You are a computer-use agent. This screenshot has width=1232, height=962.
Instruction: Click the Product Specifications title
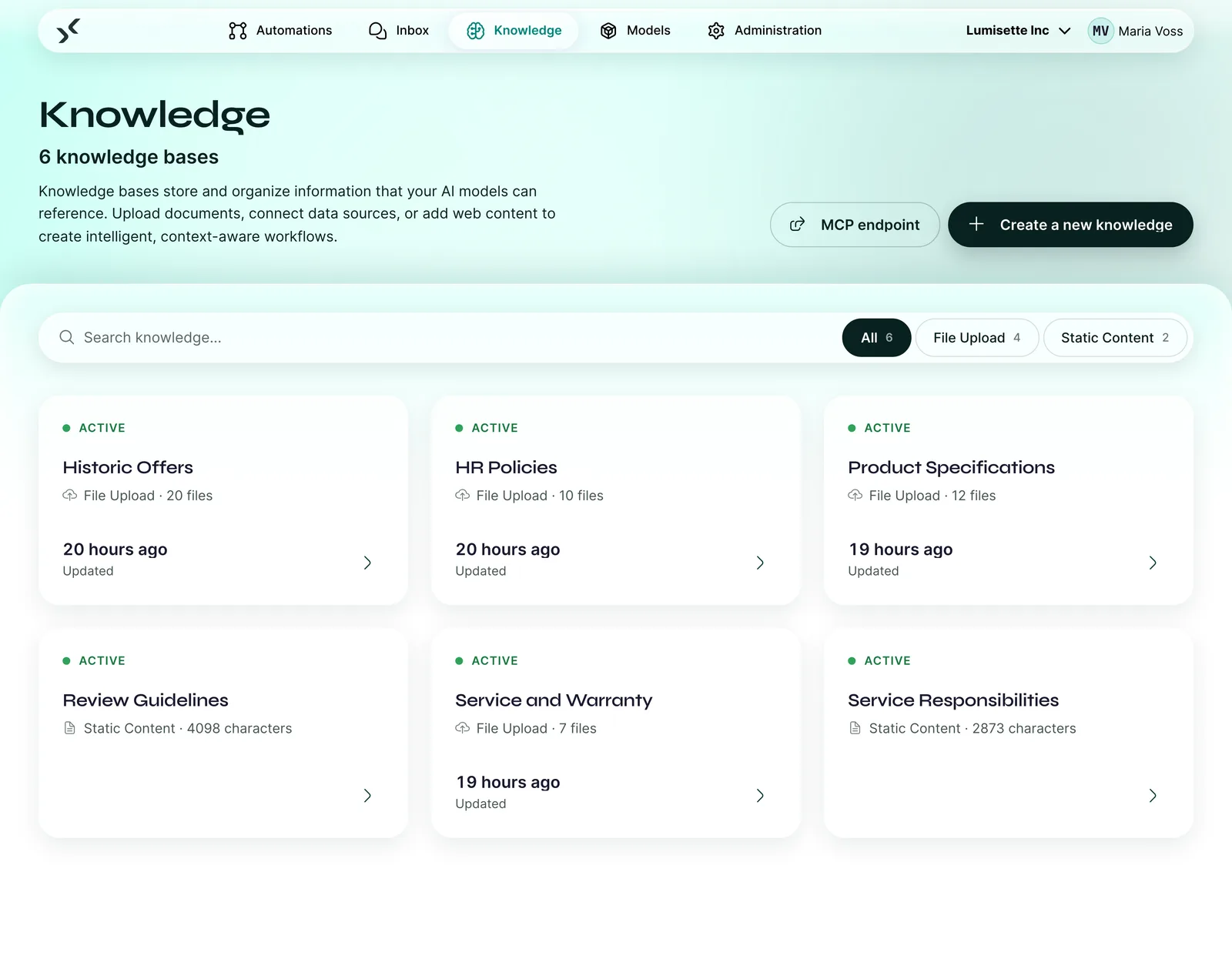pos(951,467)
